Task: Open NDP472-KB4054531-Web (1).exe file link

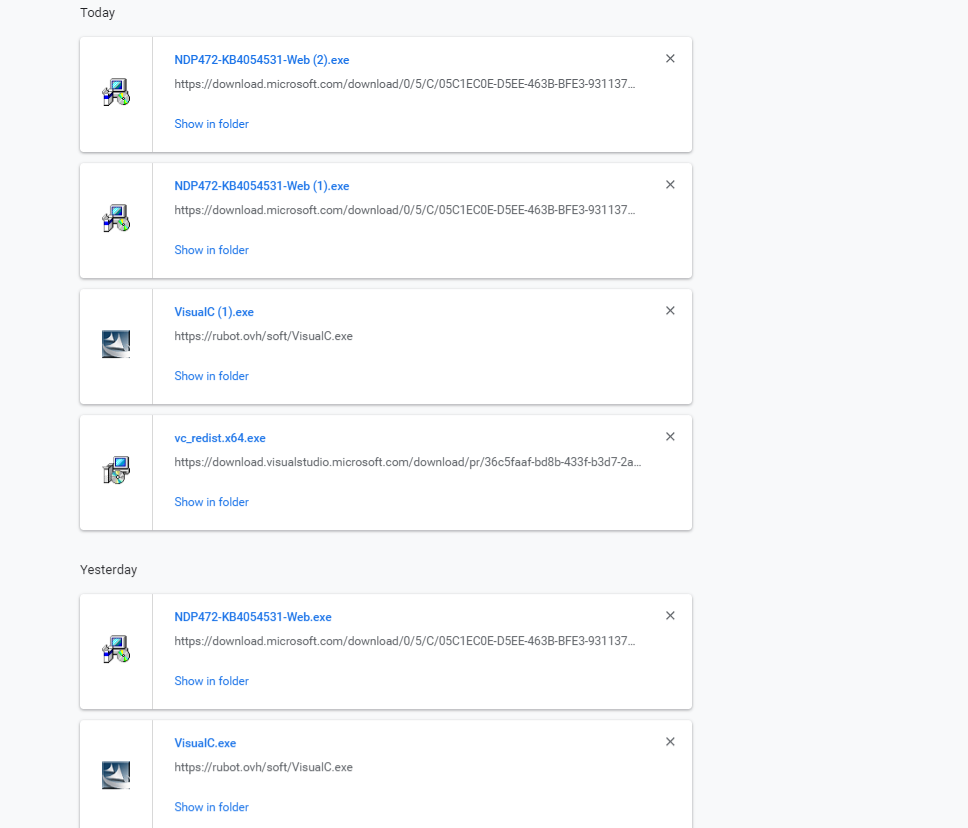Action: [x=262, y=186]
